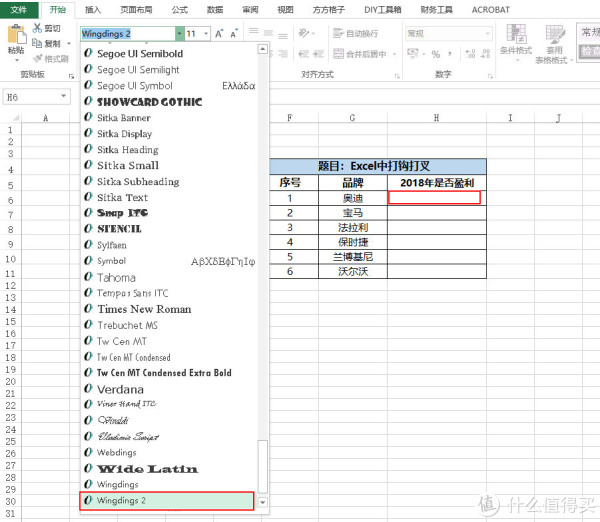600x522 pixels.
Task: Open the File (文件) tab
Action: 19,10
